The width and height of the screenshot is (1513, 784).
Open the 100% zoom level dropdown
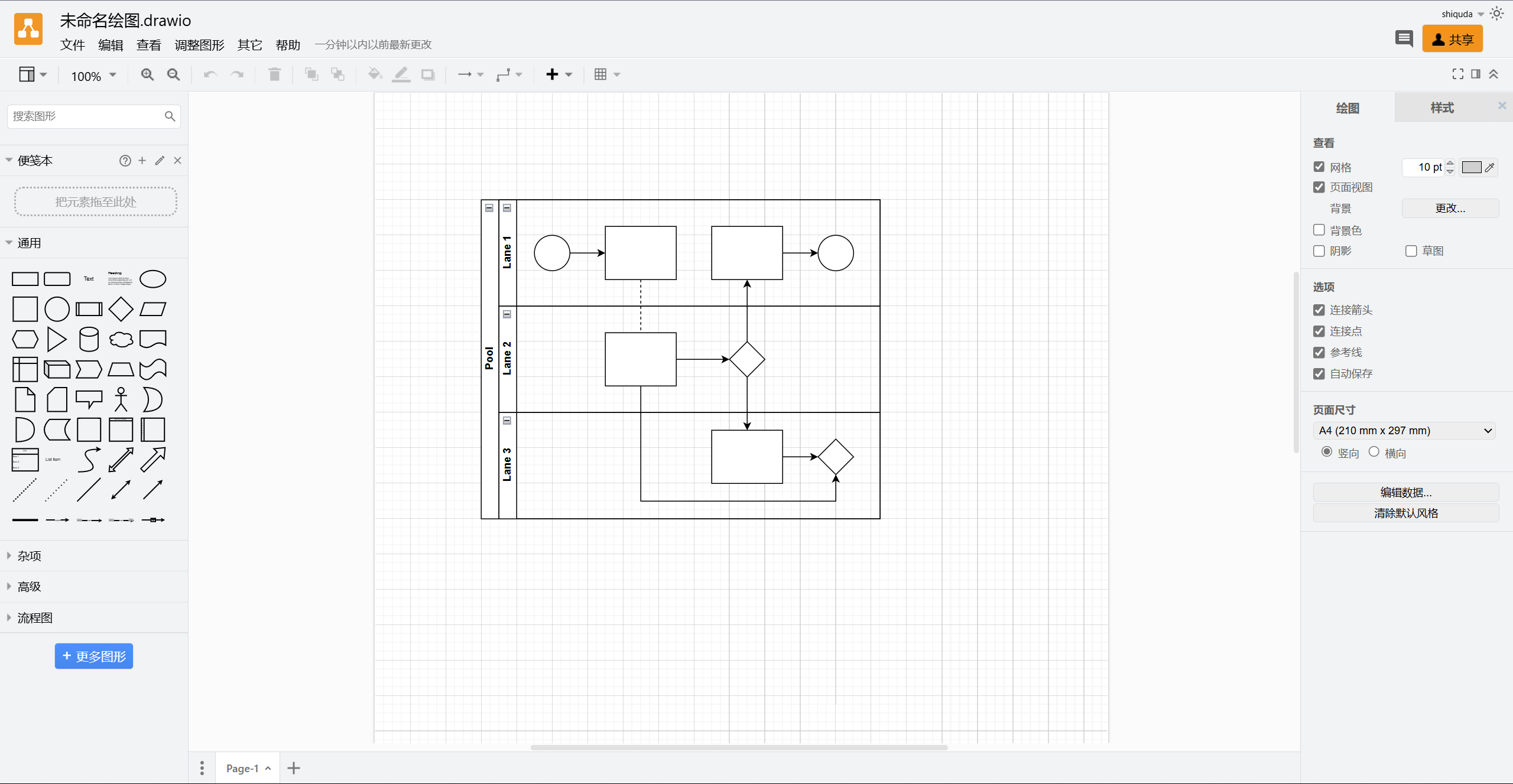(x=93, y=76)
